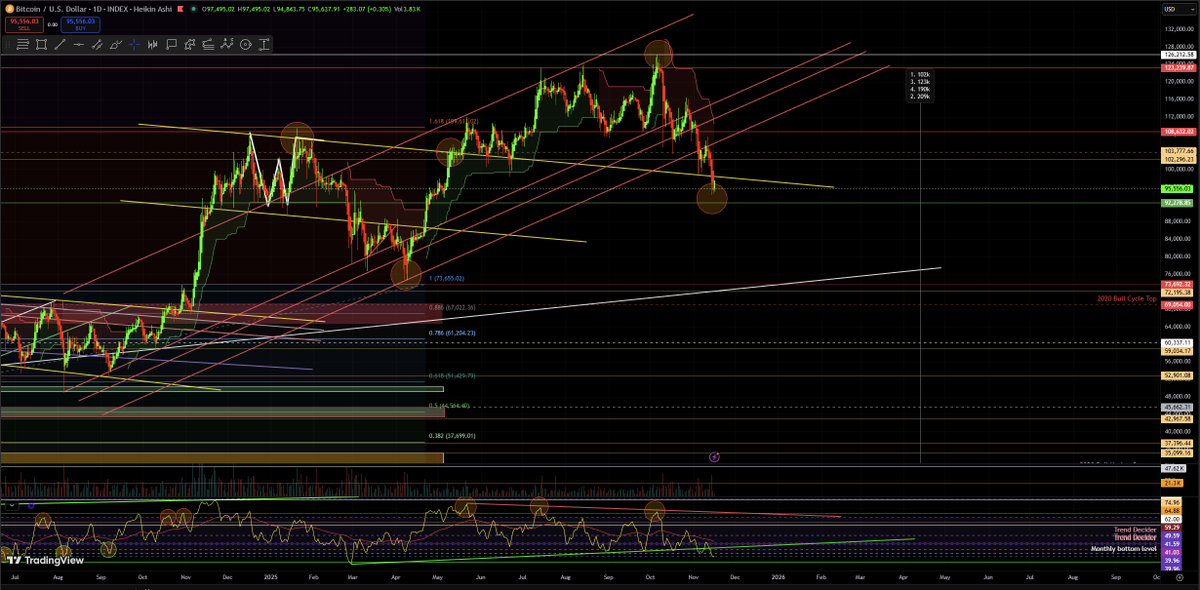This screenshot has height=590, width=1200.
Task: Click the 74.96 RSI scale label
Action: [x=1171, y=502]
